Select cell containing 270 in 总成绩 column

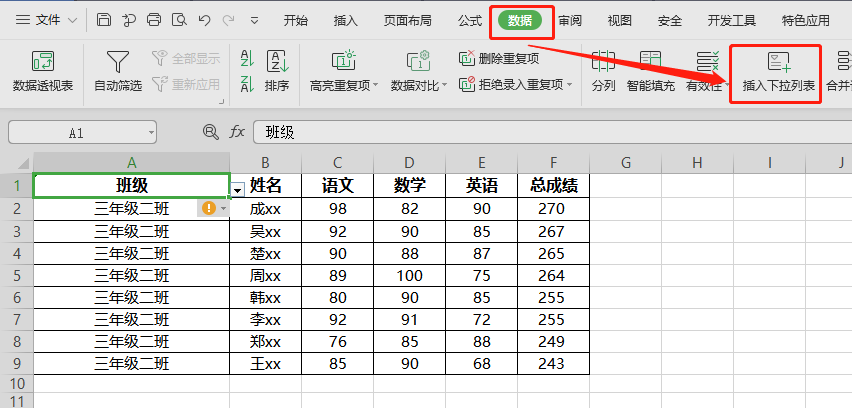(x=552, y=209)
